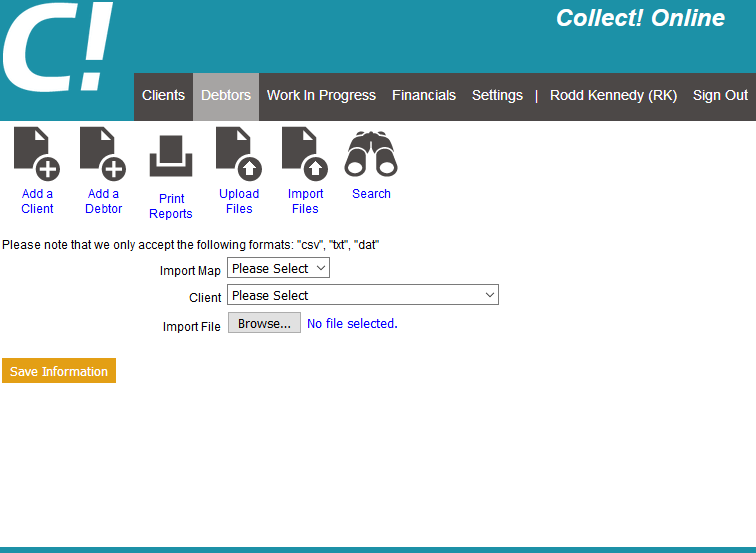756x553 pixels.
Task: Click the 'No file selected.' text
Action: point(352,324)
